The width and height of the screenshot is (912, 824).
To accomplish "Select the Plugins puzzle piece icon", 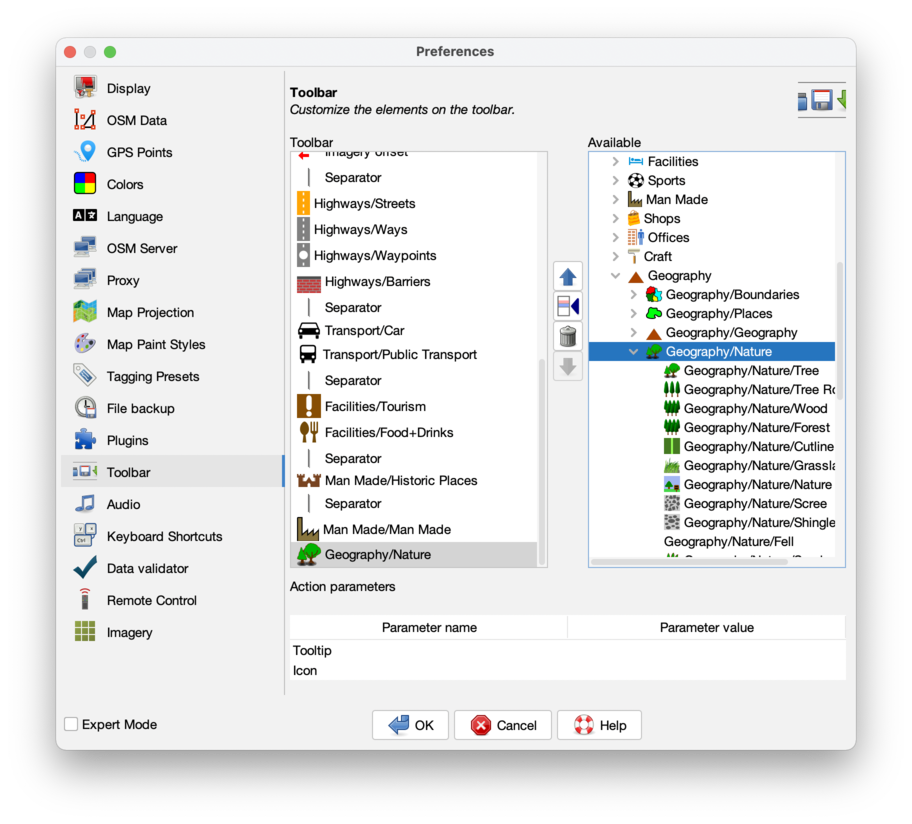I will pos(85,440).
